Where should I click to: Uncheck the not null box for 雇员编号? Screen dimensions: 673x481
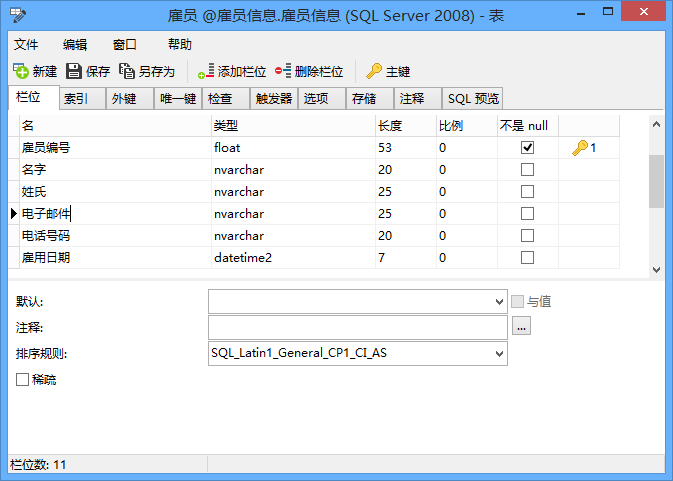[527, 148]
